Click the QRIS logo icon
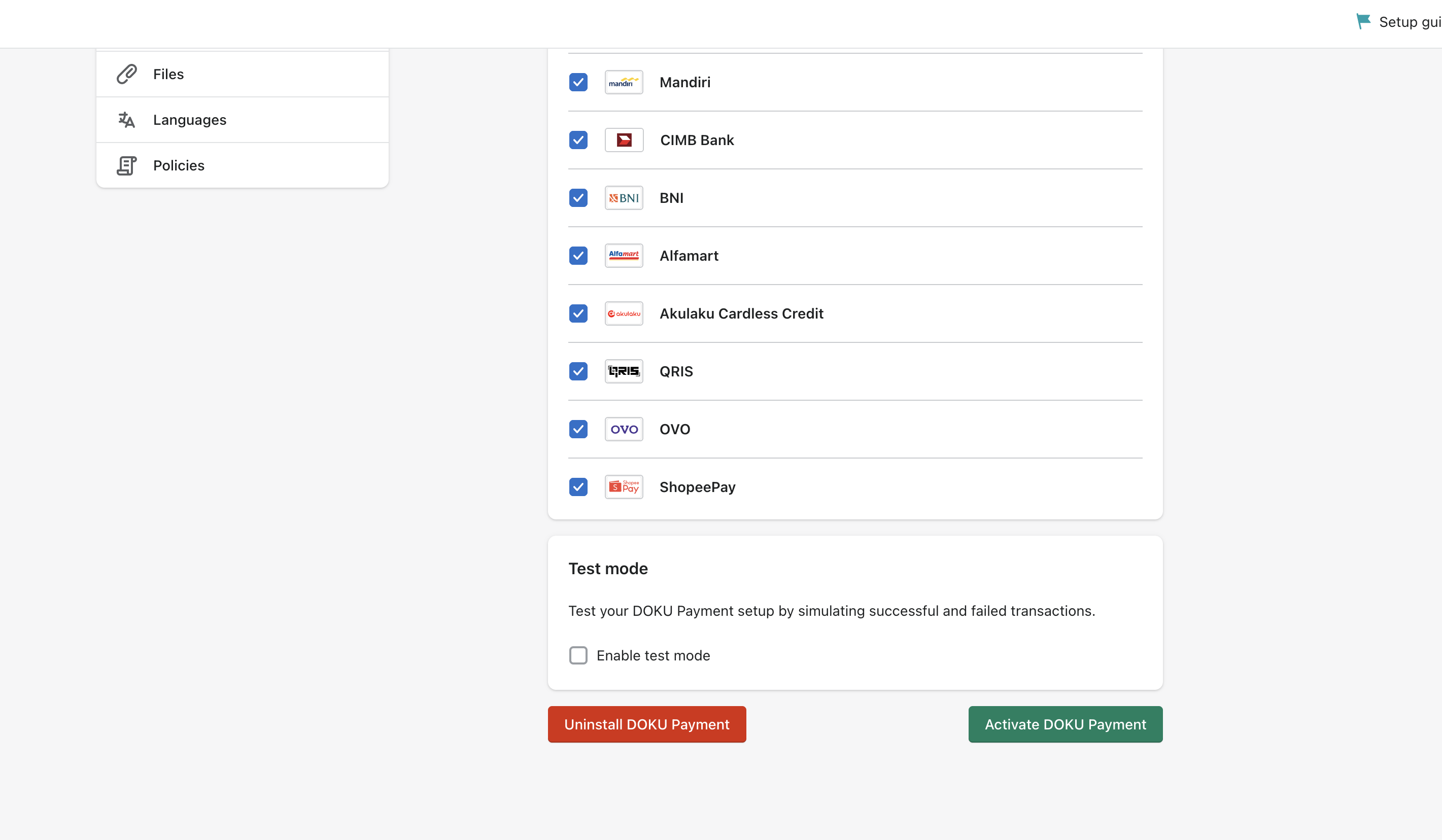This screenshot has height=840, width=1442. coord(624,371)
